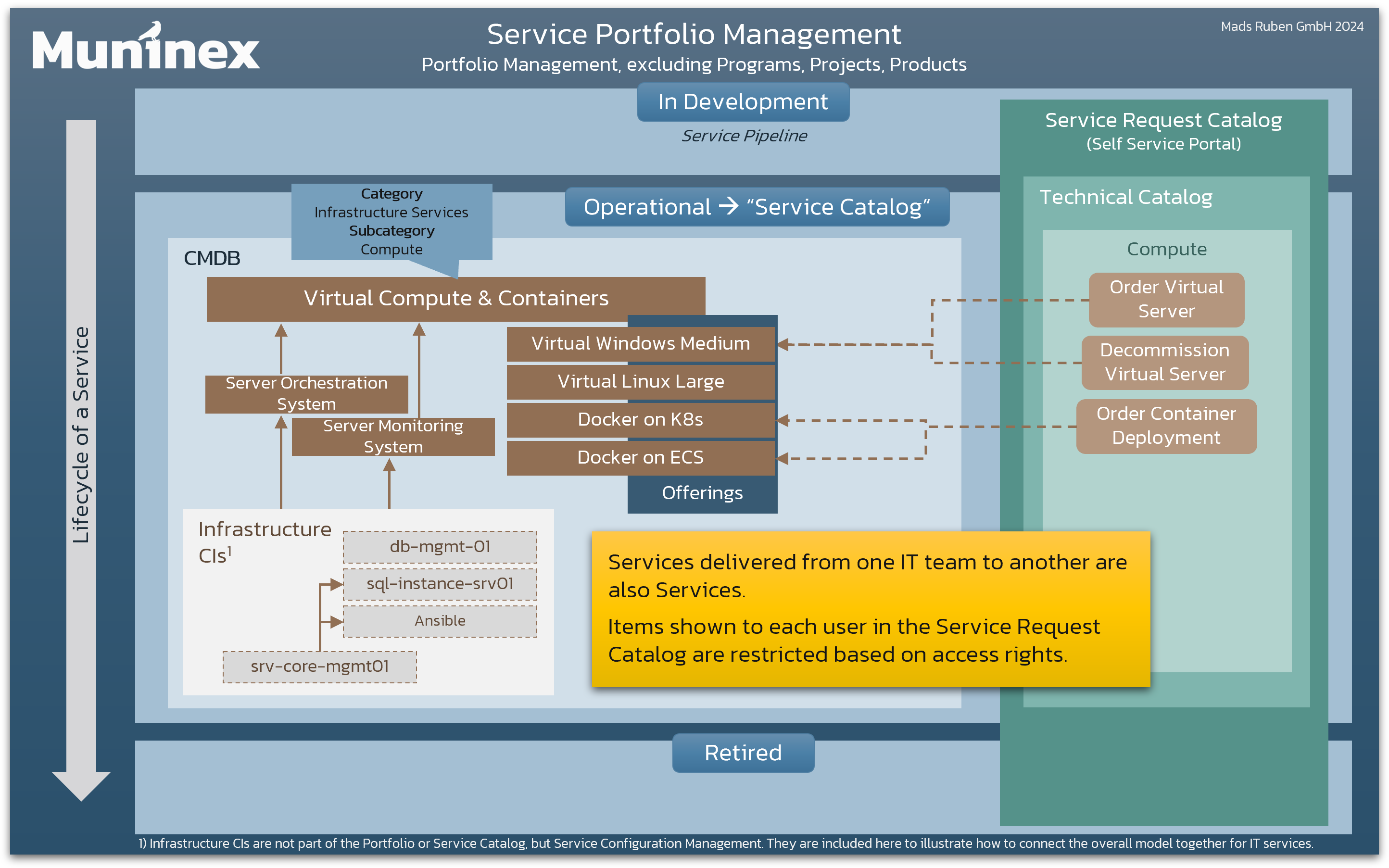Click the yellow note about IT team services

(871, 609)
